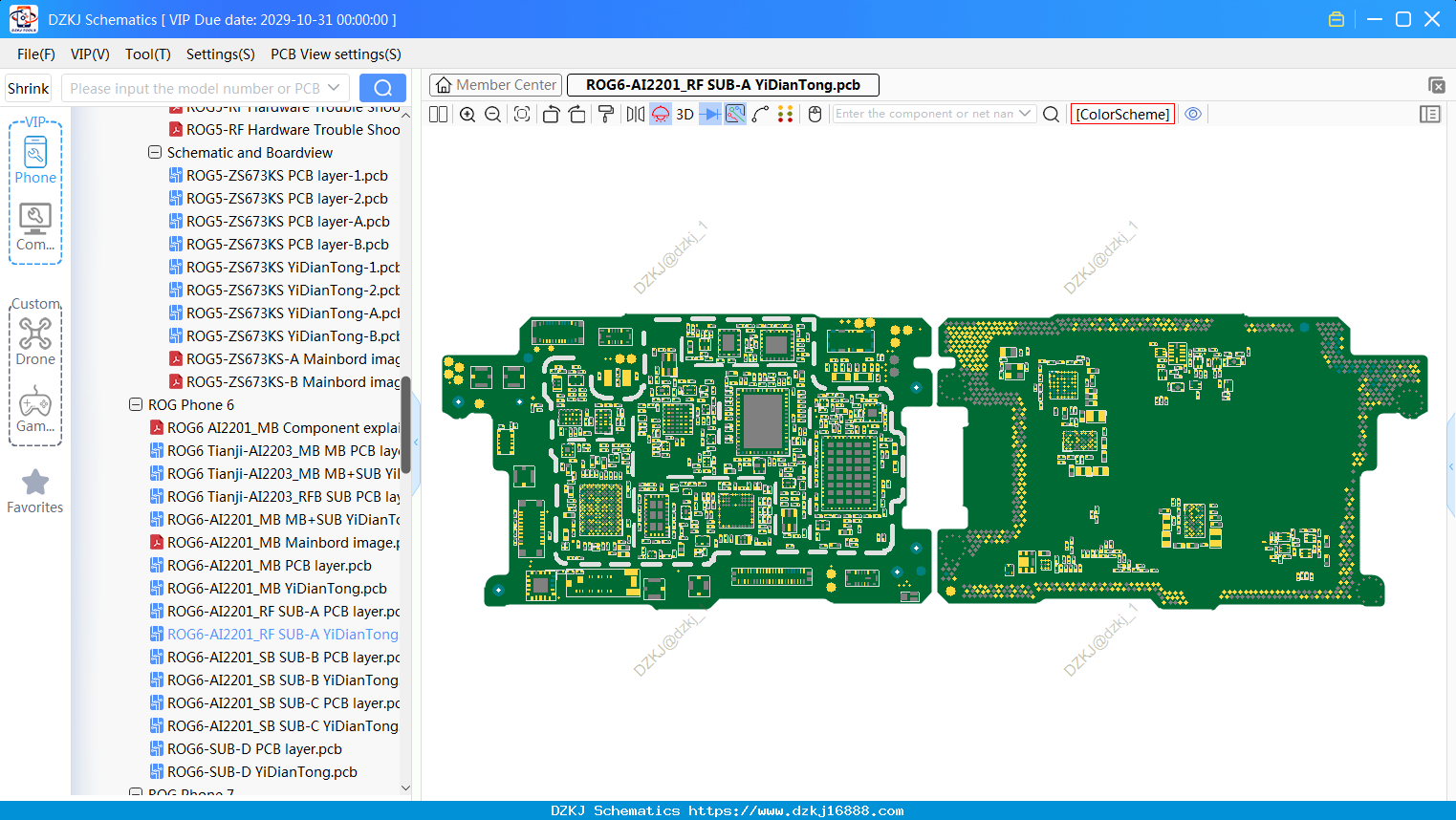Select the Phone category icon

point(35,160)
